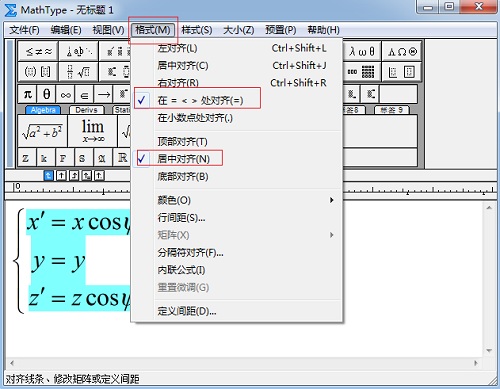This screenshot has height=389, width=500.
Task: Insert the square root of a²+b² expression
Action: click(42, 131)
